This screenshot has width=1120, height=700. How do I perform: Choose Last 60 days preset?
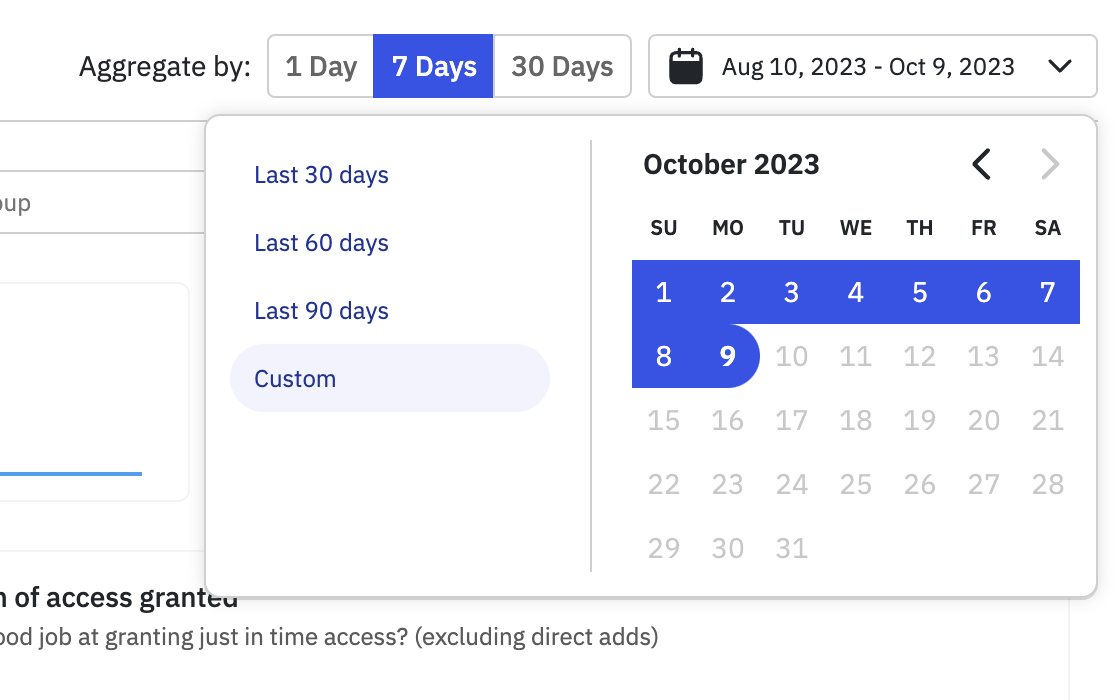tap(321, 243)
